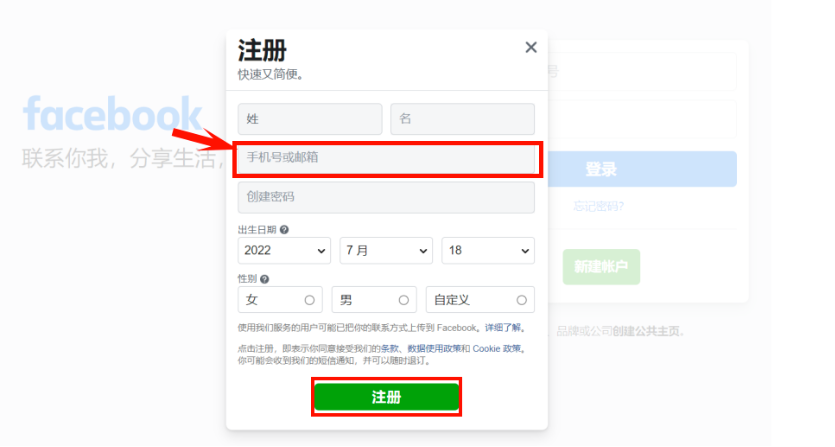Click the help icon beside 性别
Image resolution: width=835 pixels, height=447 pixels.
[x=265, y=279]
